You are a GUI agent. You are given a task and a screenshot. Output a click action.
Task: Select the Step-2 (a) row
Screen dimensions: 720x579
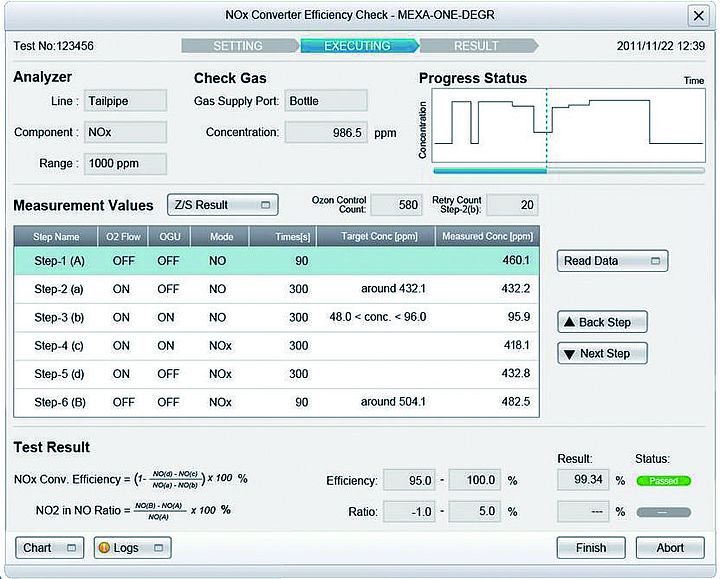276,289
